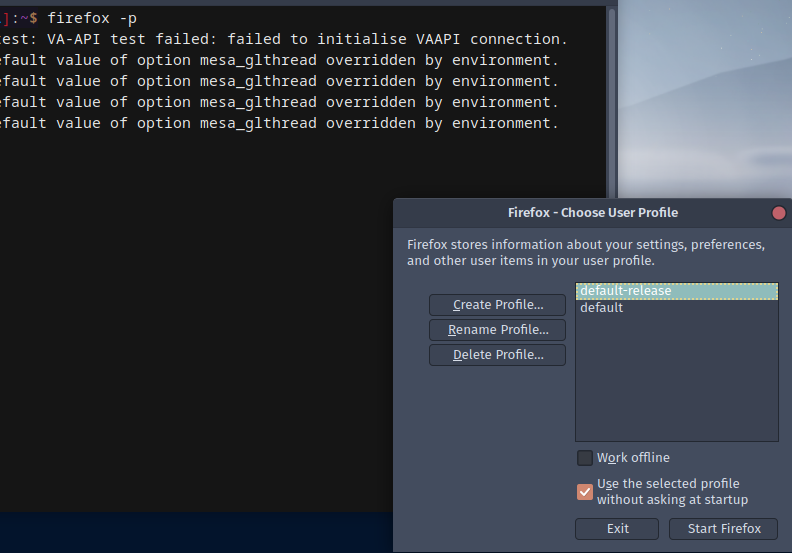Close the Choose User Profile dialog
The width and height of the screenshot is (792, 553).
pos(778,213)
